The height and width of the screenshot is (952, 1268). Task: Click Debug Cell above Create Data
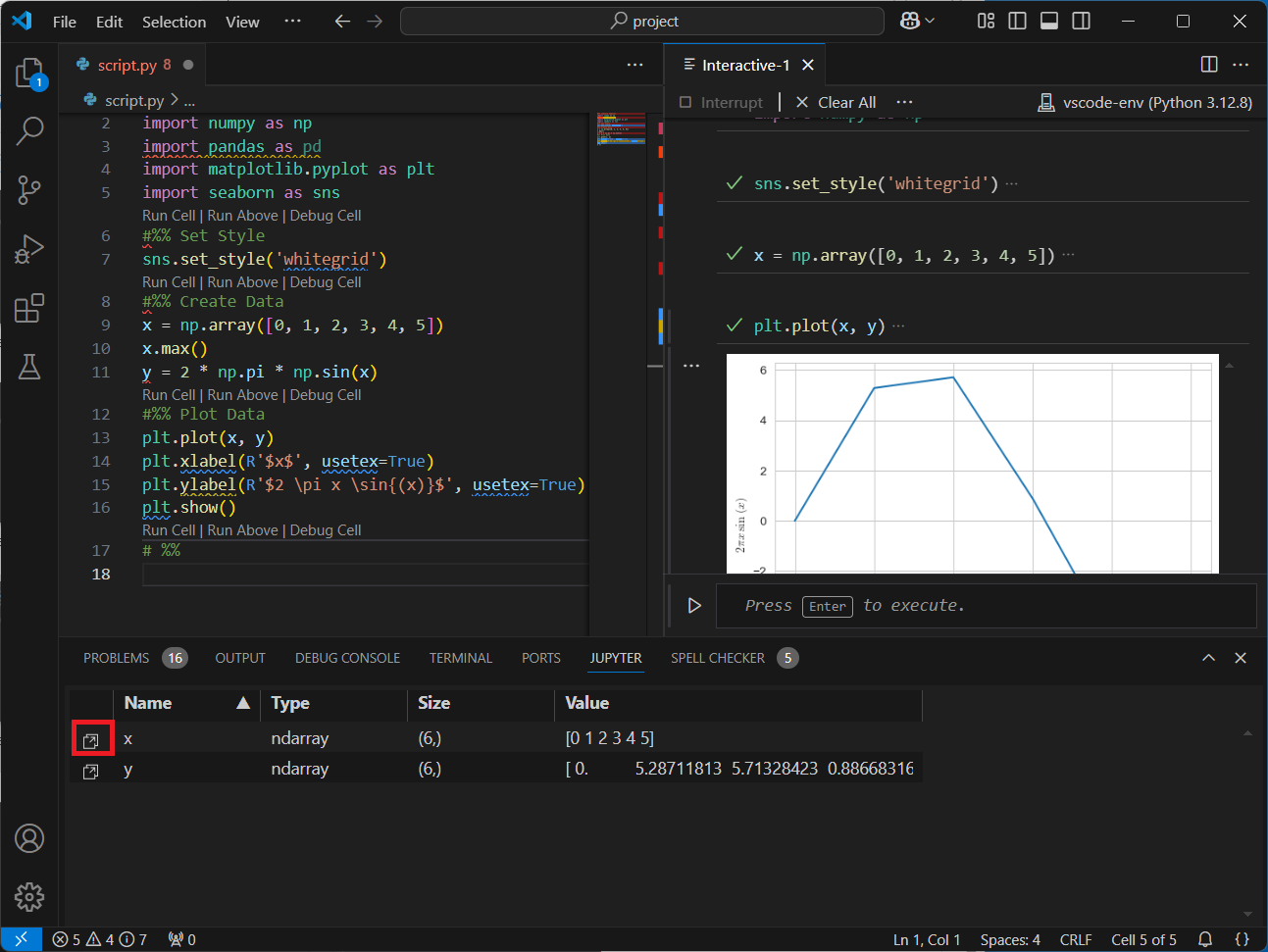326,282
